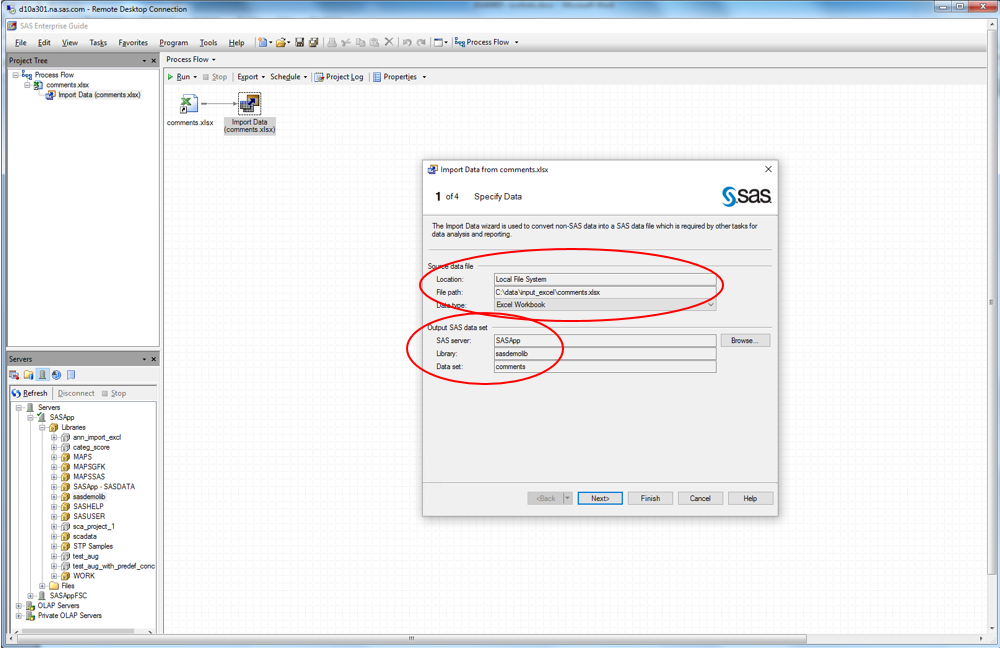Viewport: 1000px width, 648px height.
Task: Open the Program menu
Action: click(173, 43)
